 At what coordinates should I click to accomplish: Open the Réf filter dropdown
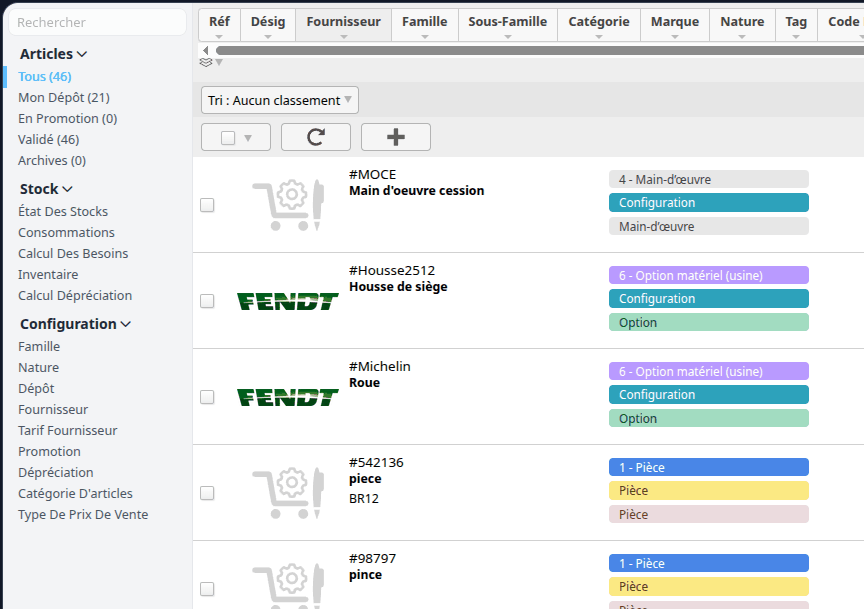coord(219,25)
